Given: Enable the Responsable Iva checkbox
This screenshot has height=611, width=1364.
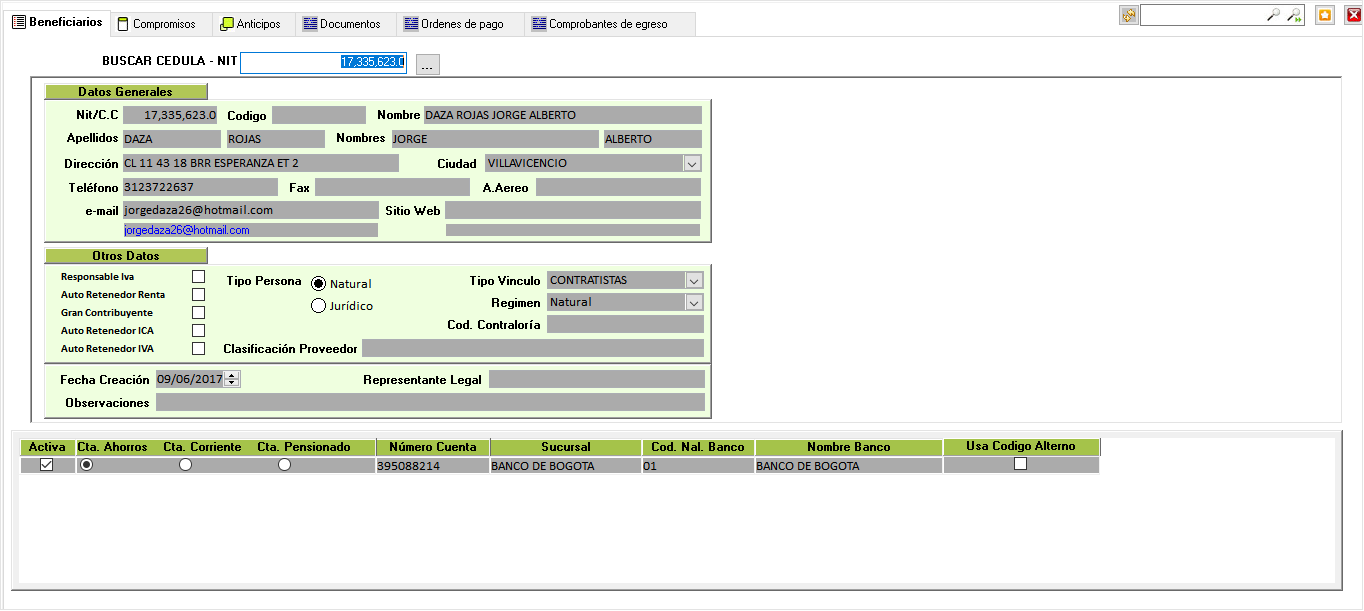Looking at the screenshot, I should 198,277.
